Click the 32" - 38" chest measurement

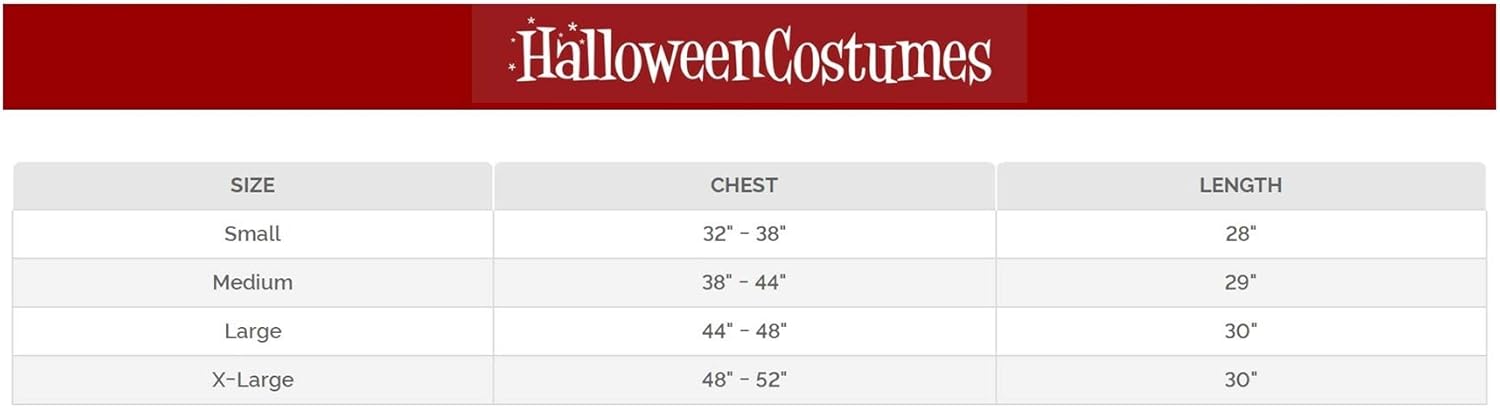pos(744,234)
